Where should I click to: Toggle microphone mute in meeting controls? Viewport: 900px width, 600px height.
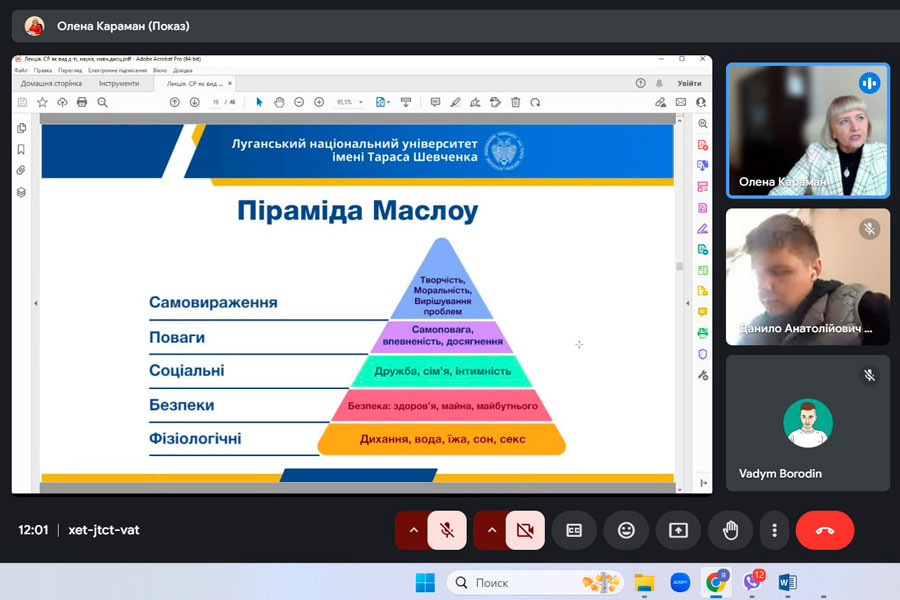(447, 530)
